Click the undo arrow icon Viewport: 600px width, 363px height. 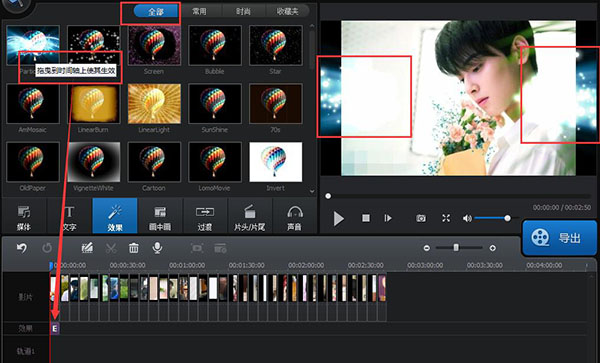tap(22, 248)
